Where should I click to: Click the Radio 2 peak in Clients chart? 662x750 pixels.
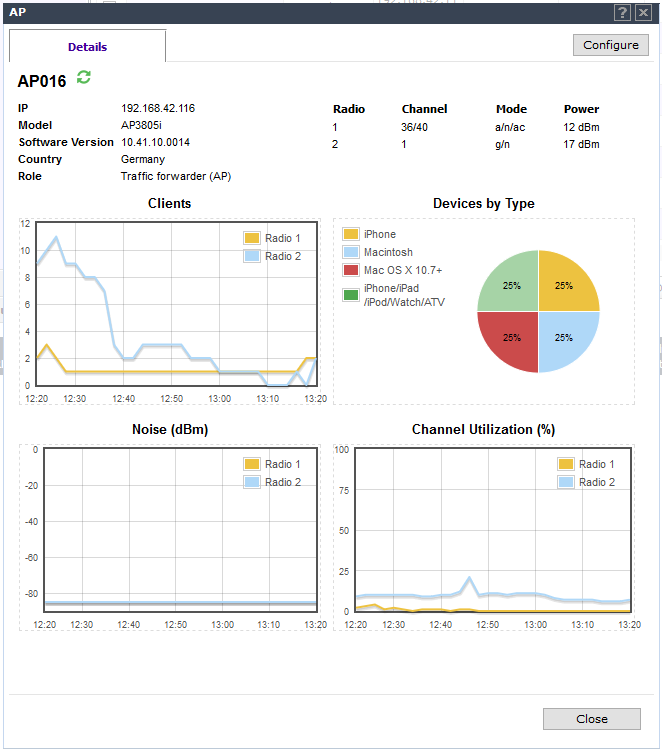(x=56, y=237)
